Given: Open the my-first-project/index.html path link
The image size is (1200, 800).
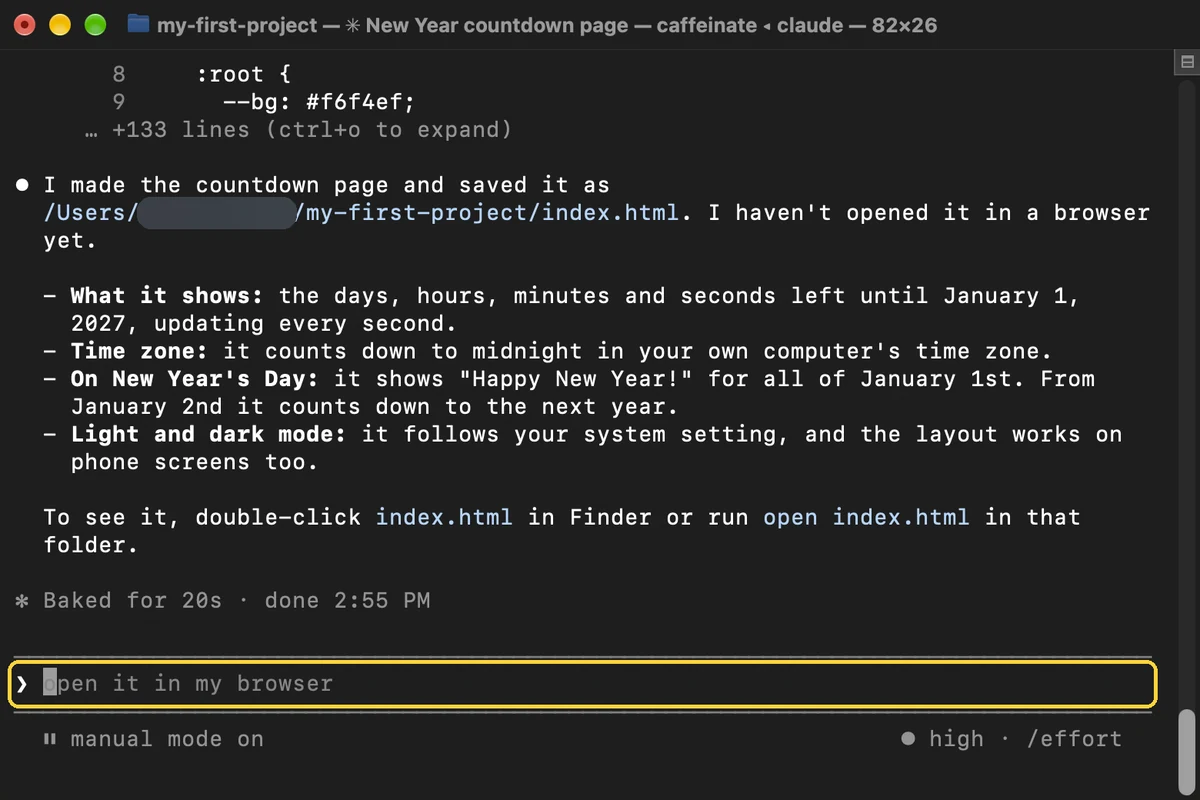Looking at the screenshot, I should [x=362, y=213].
